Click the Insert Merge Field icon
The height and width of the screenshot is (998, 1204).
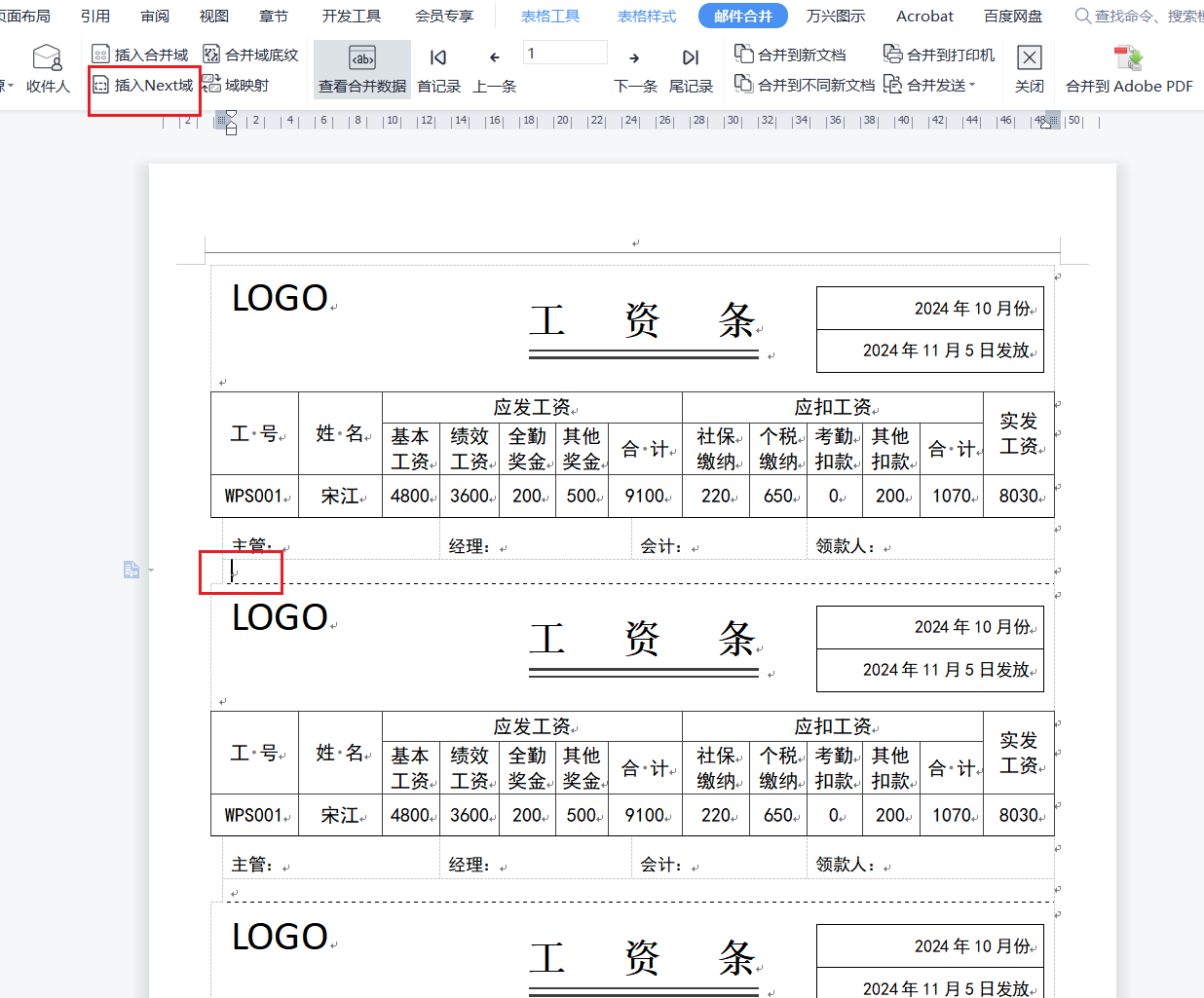coord(100,55)
